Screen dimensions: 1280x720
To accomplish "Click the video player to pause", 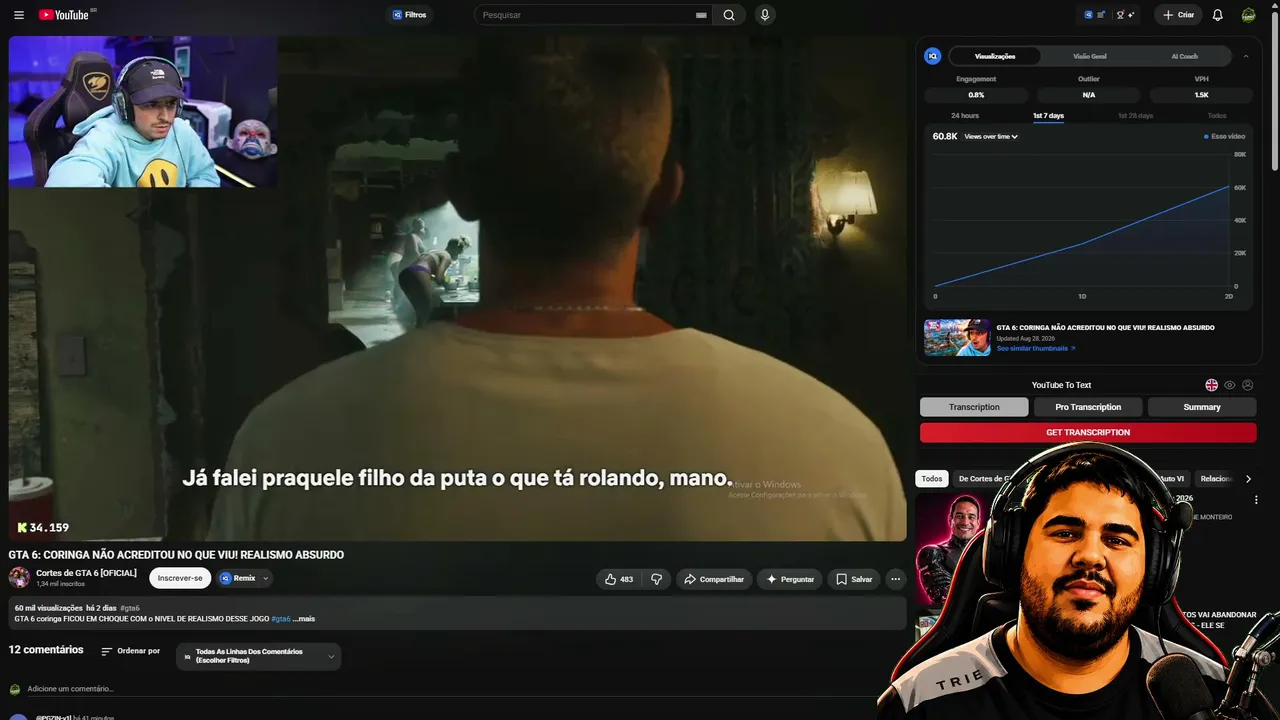I will point(457,288).
